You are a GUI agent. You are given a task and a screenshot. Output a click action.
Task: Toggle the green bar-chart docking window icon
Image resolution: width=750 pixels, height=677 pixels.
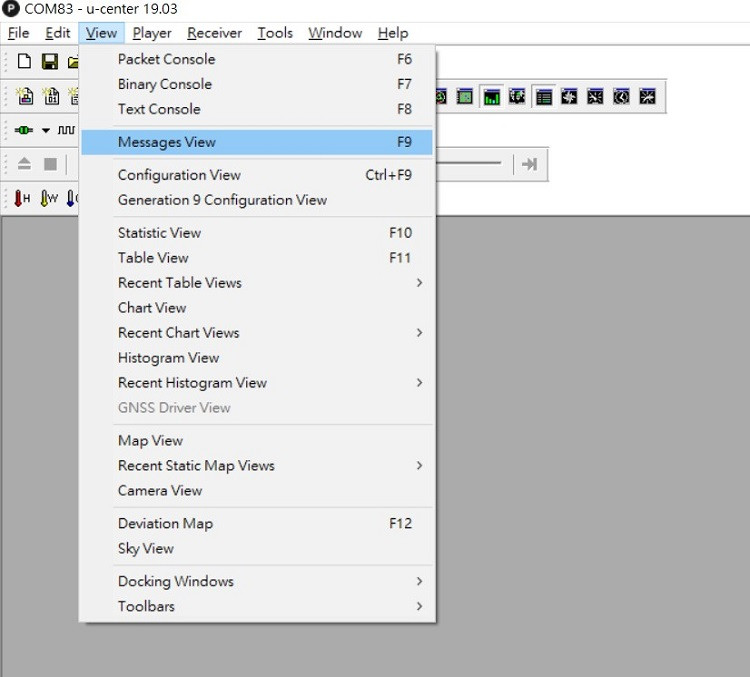(491, 97)
